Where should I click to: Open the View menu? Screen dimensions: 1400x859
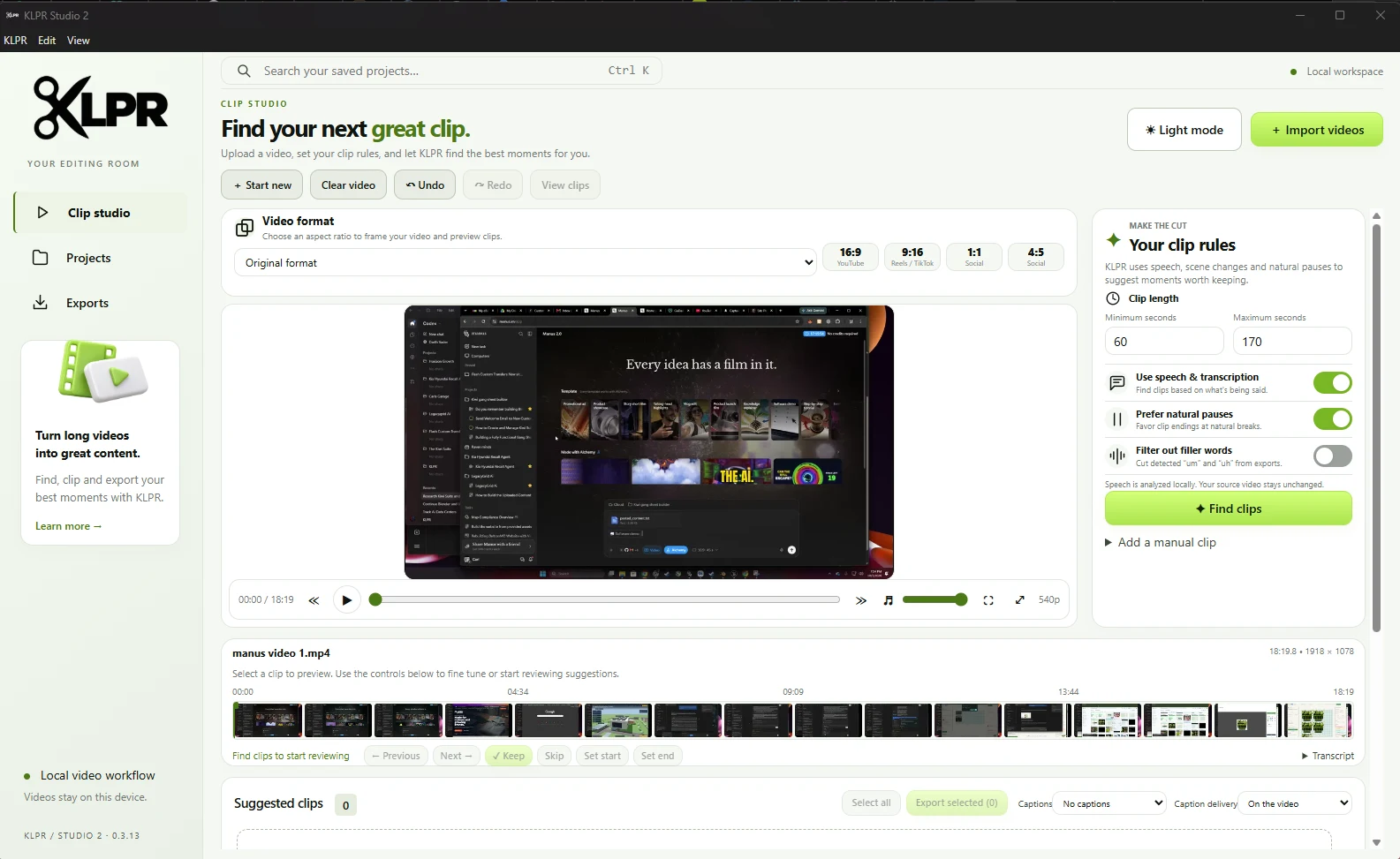click(79, 41)
